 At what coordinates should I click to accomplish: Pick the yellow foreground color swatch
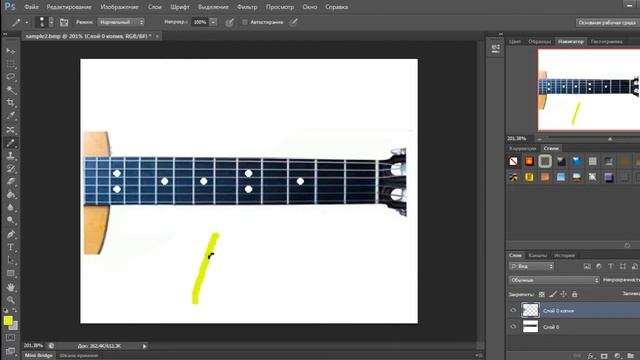pyautogui.click(x=8, y=321)
